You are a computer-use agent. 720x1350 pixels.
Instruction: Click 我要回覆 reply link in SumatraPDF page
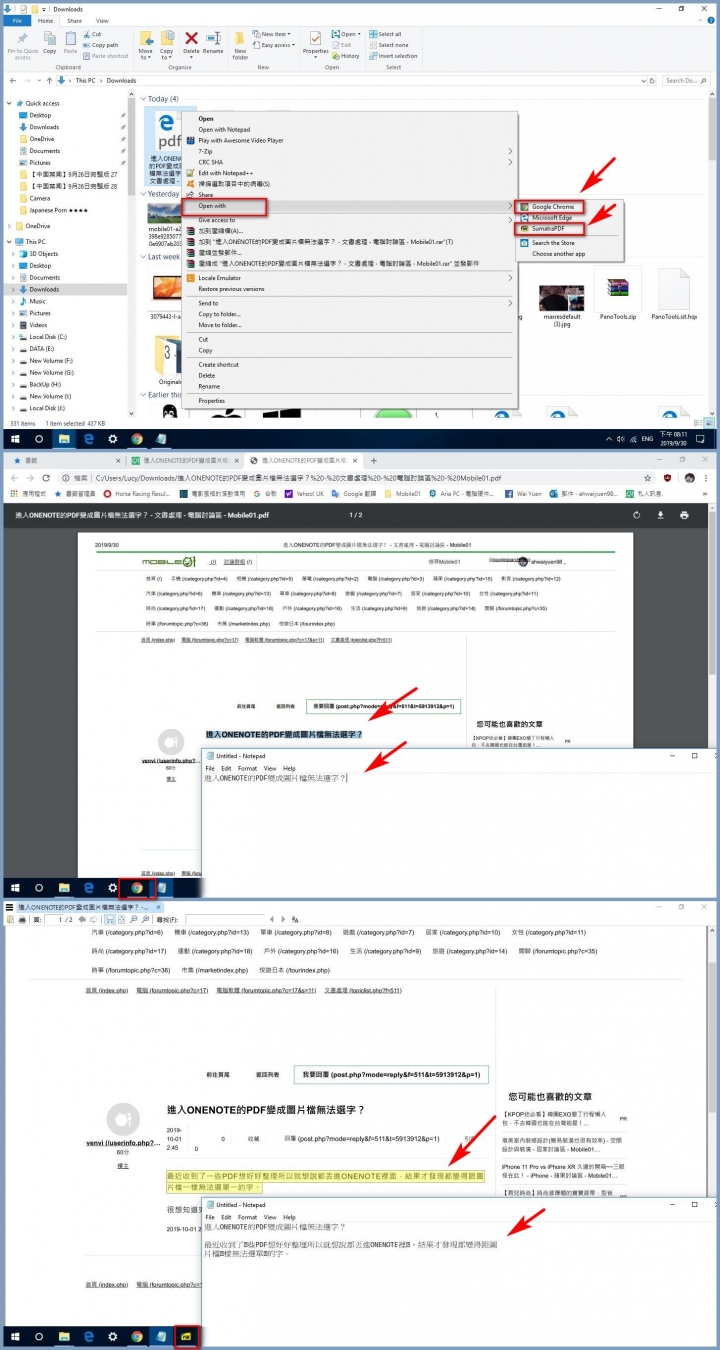(x=391, y=1074)
